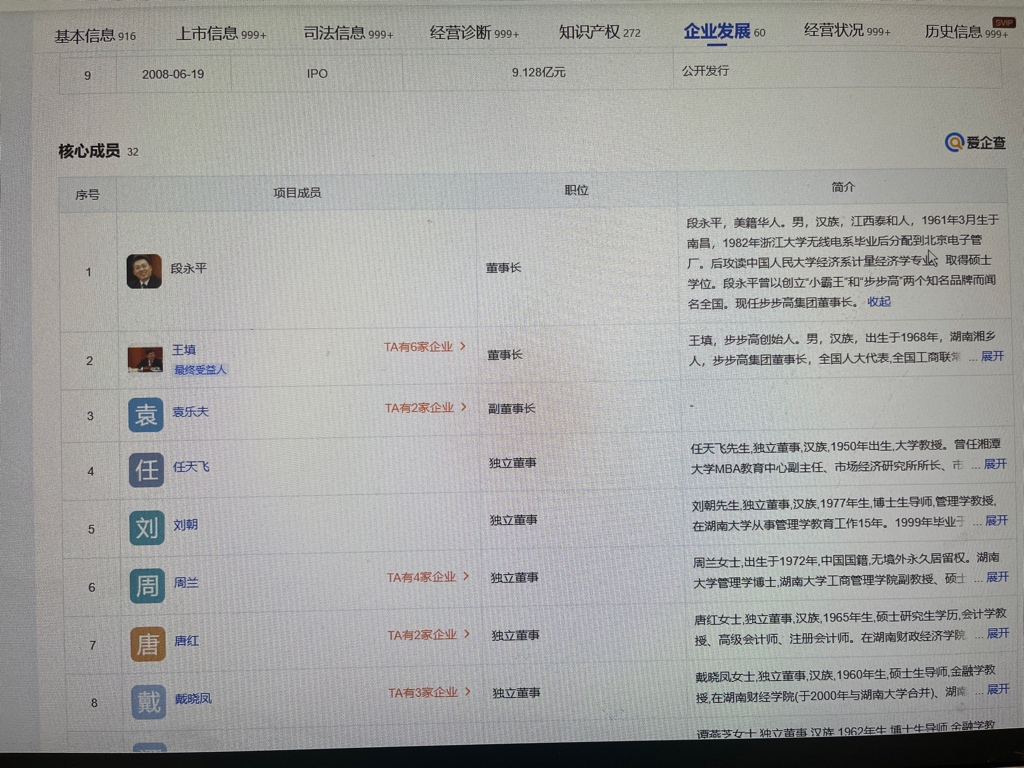Viewport: 1024px width, 769px height.
Task: Click the 刘 avatar icon
Action: pos(147,527)
